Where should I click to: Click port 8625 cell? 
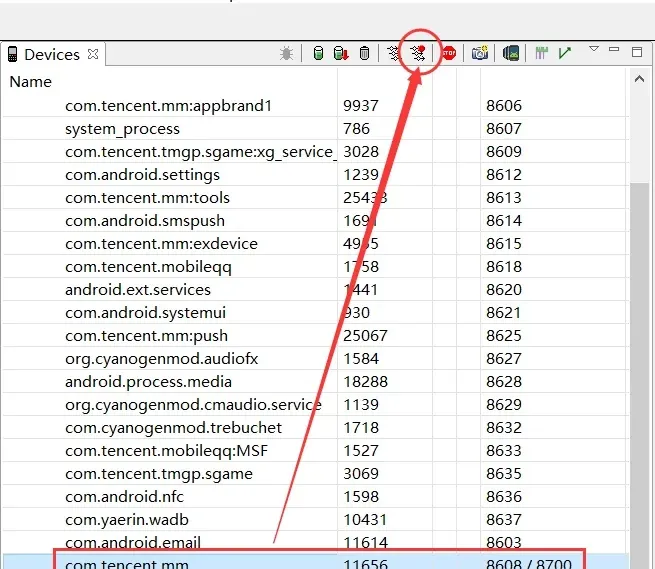point(504,335)
